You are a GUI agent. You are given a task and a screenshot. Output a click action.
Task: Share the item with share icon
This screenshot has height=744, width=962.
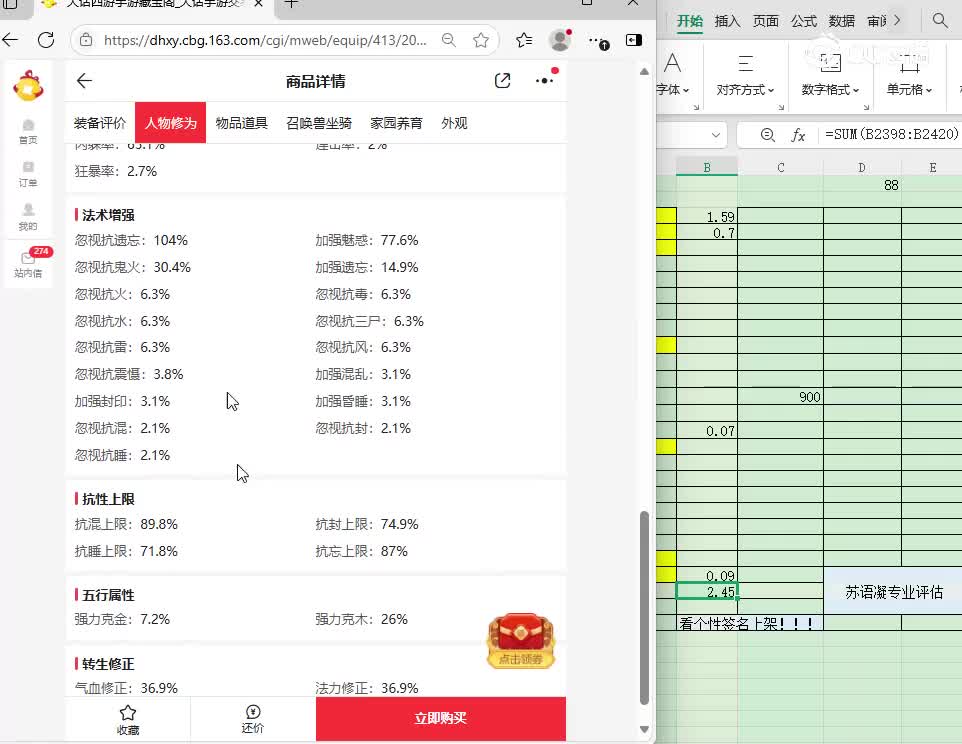tap(502, 81)
